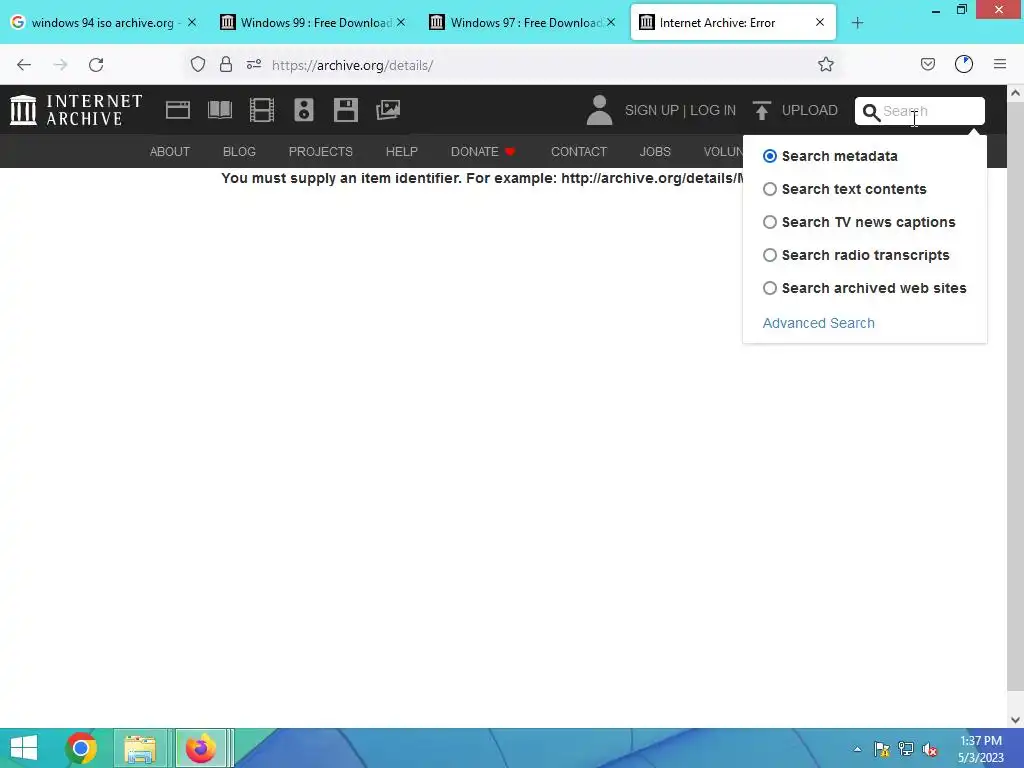Open the HELP menu item
Screen dimensions: 1024x768
click(x=402, y=152)
